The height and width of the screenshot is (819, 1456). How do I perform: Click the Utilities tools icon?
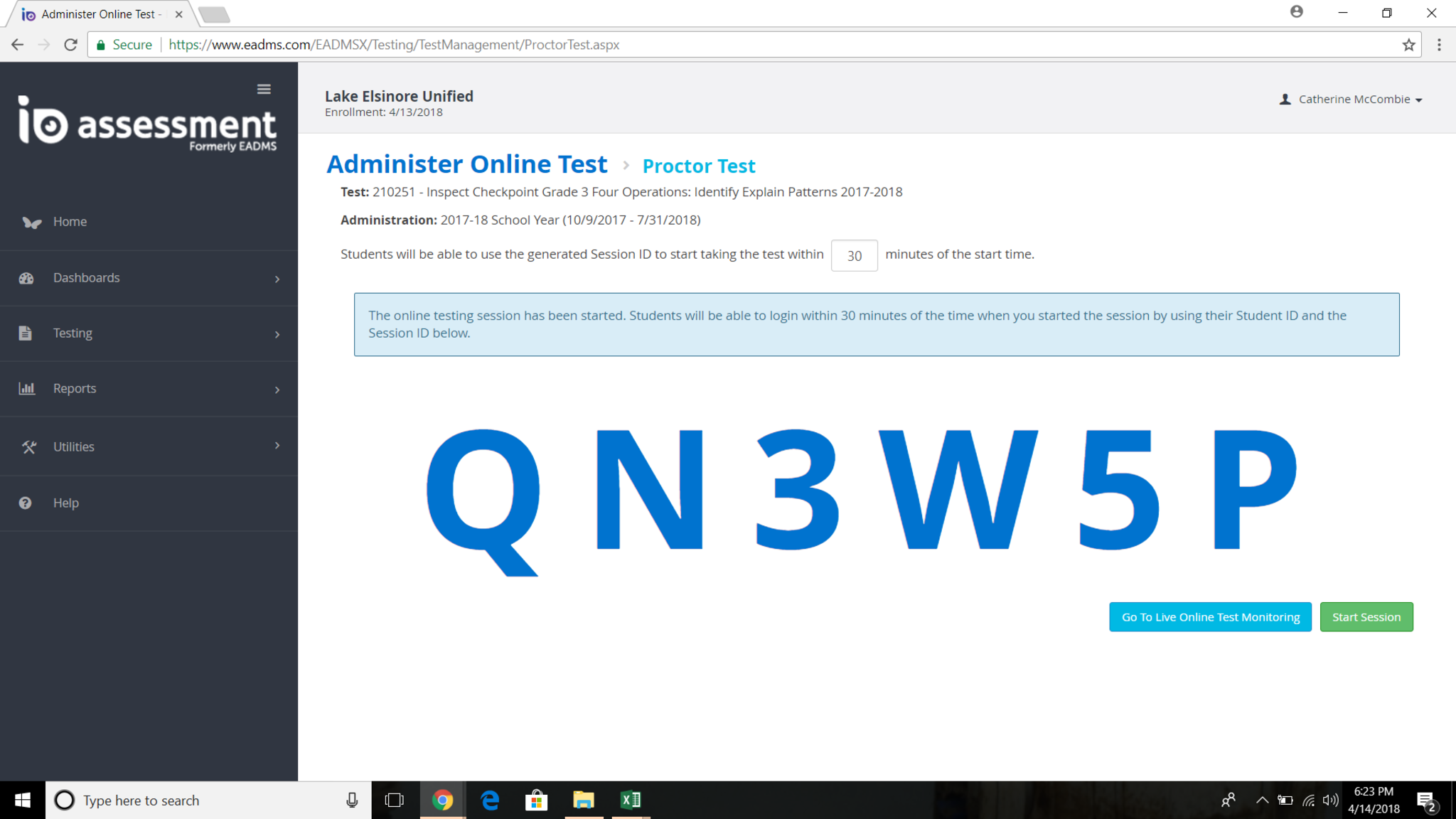click(28, 446)
